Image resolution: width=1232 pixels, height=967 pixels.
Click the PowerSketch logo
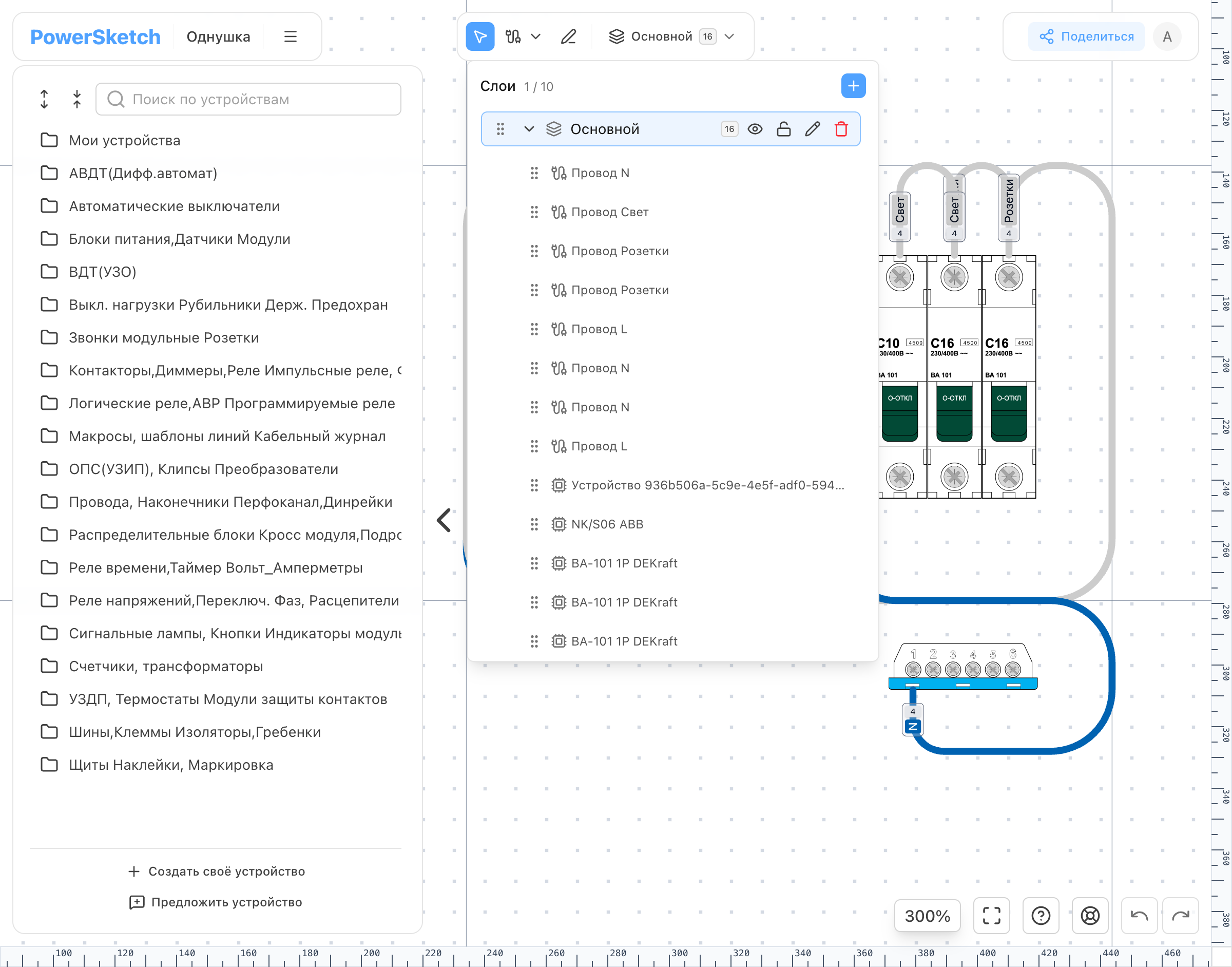(95, 37)
